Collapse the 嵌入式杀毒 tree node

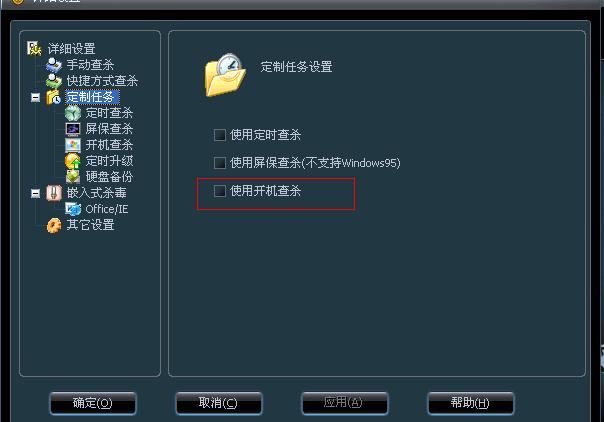35,193
